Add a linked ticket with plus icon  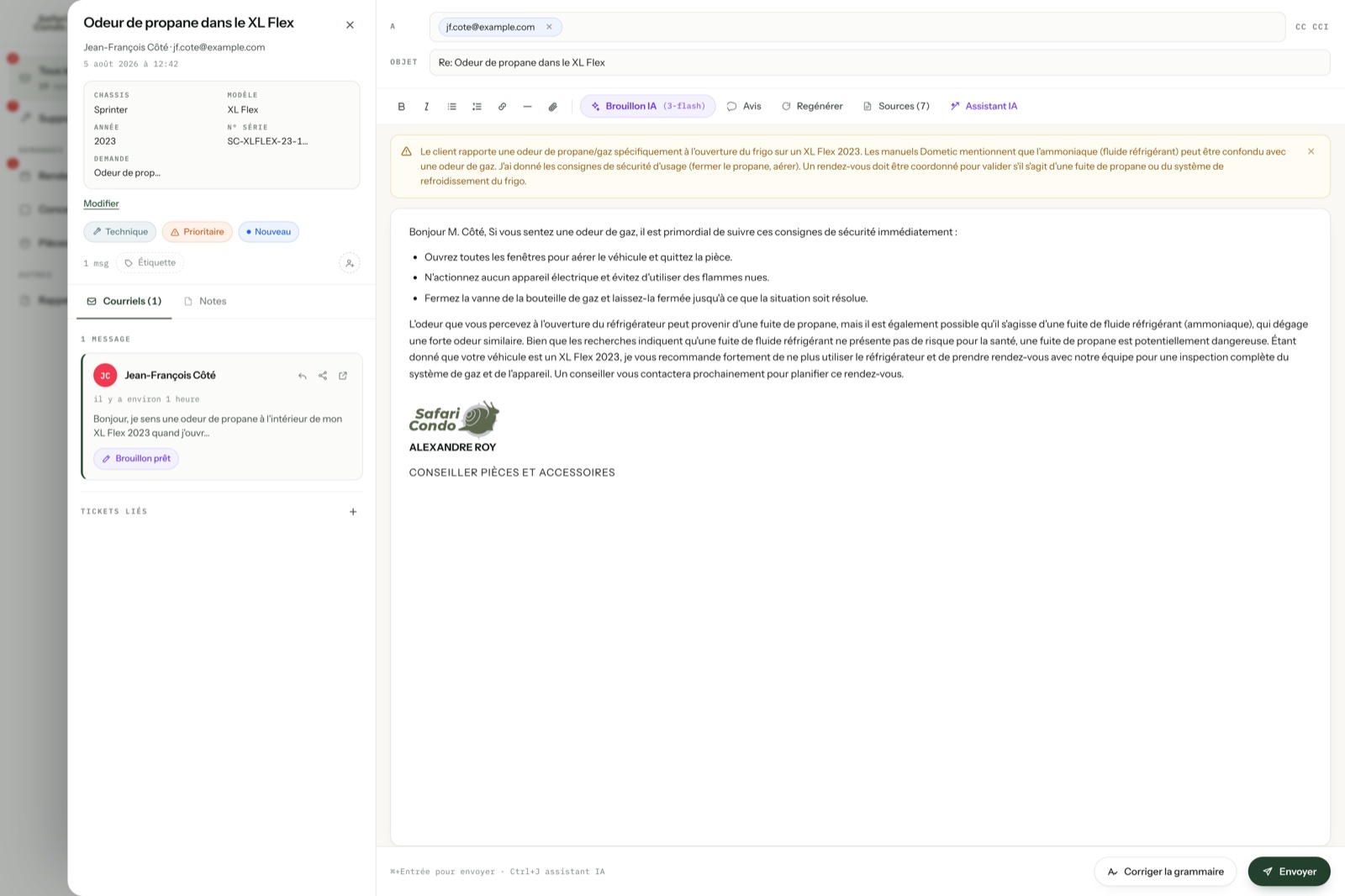point(353,512)
